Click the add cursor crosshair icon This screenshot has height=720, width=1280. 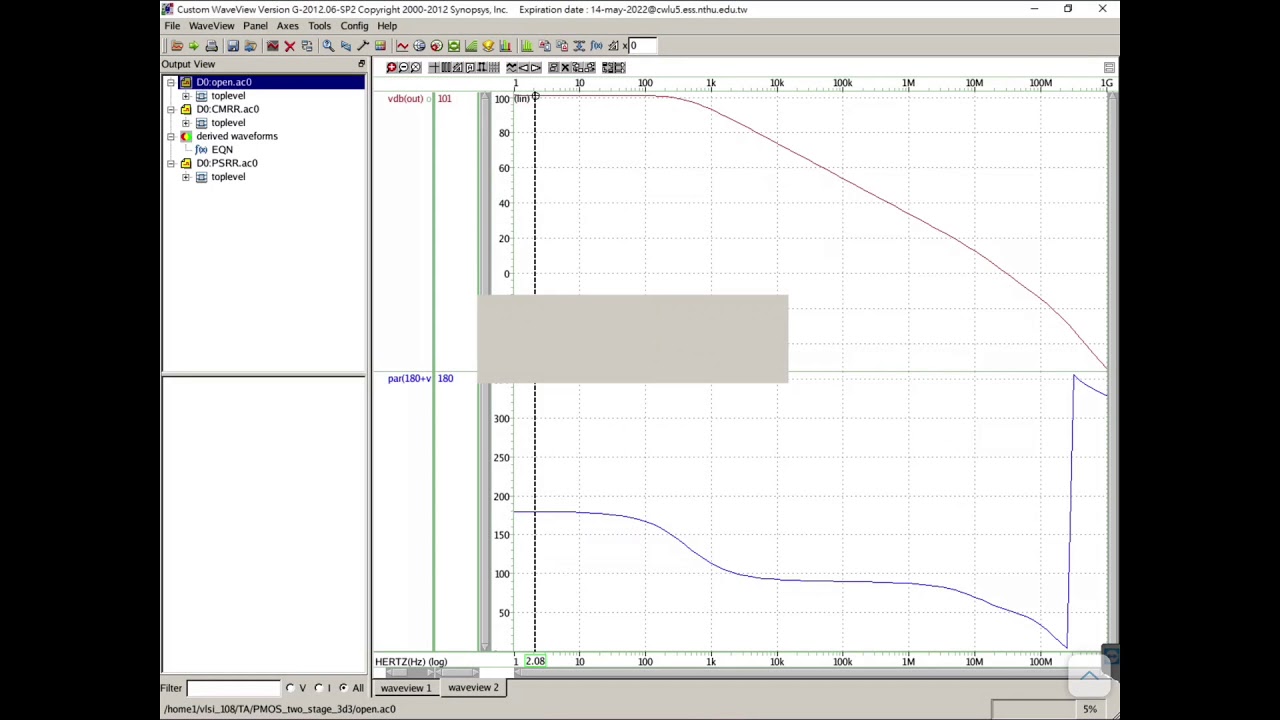tap(434, 67)
